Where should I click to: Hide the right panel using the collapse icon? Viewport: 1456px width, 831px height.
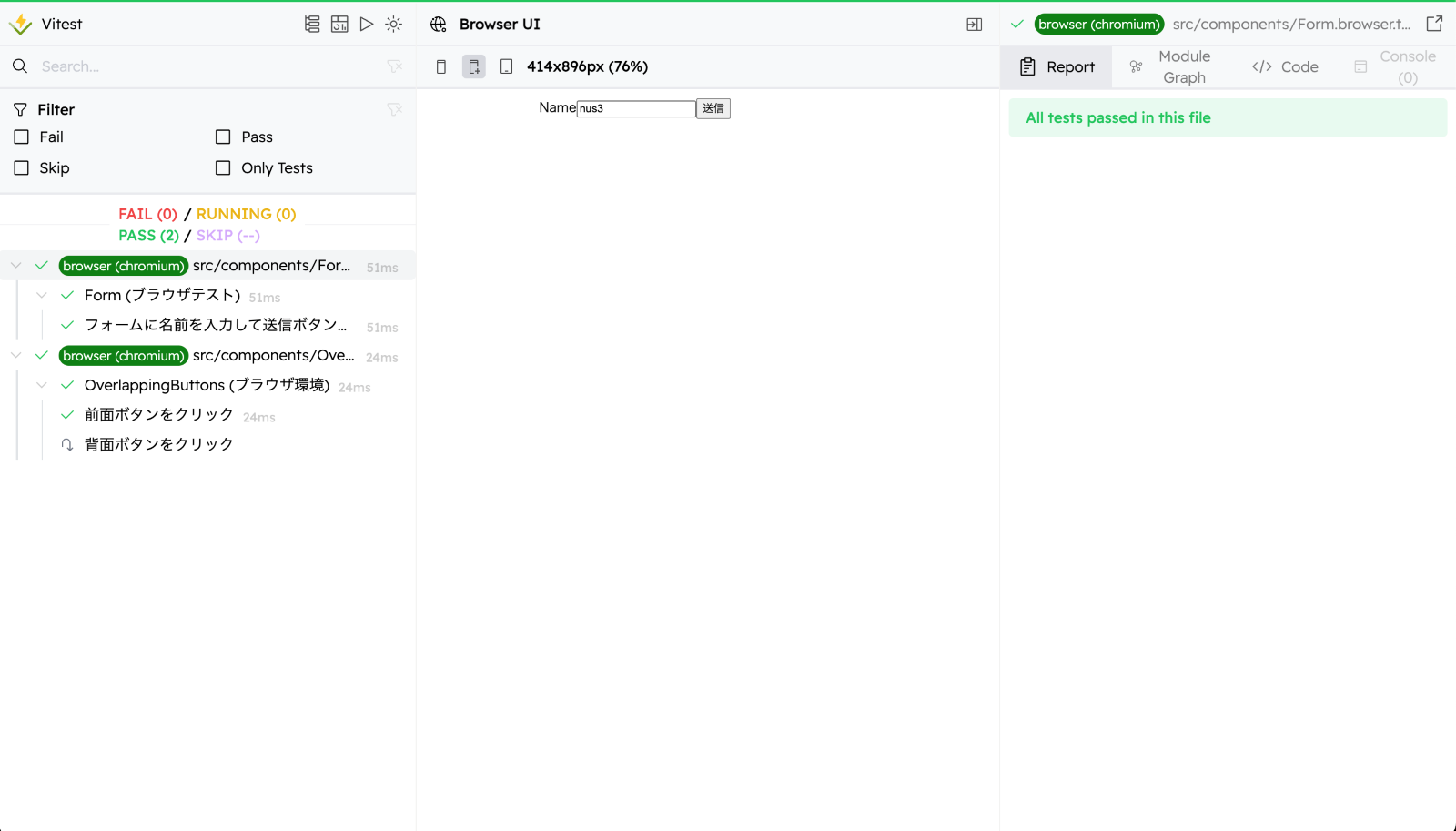(974, 25)
